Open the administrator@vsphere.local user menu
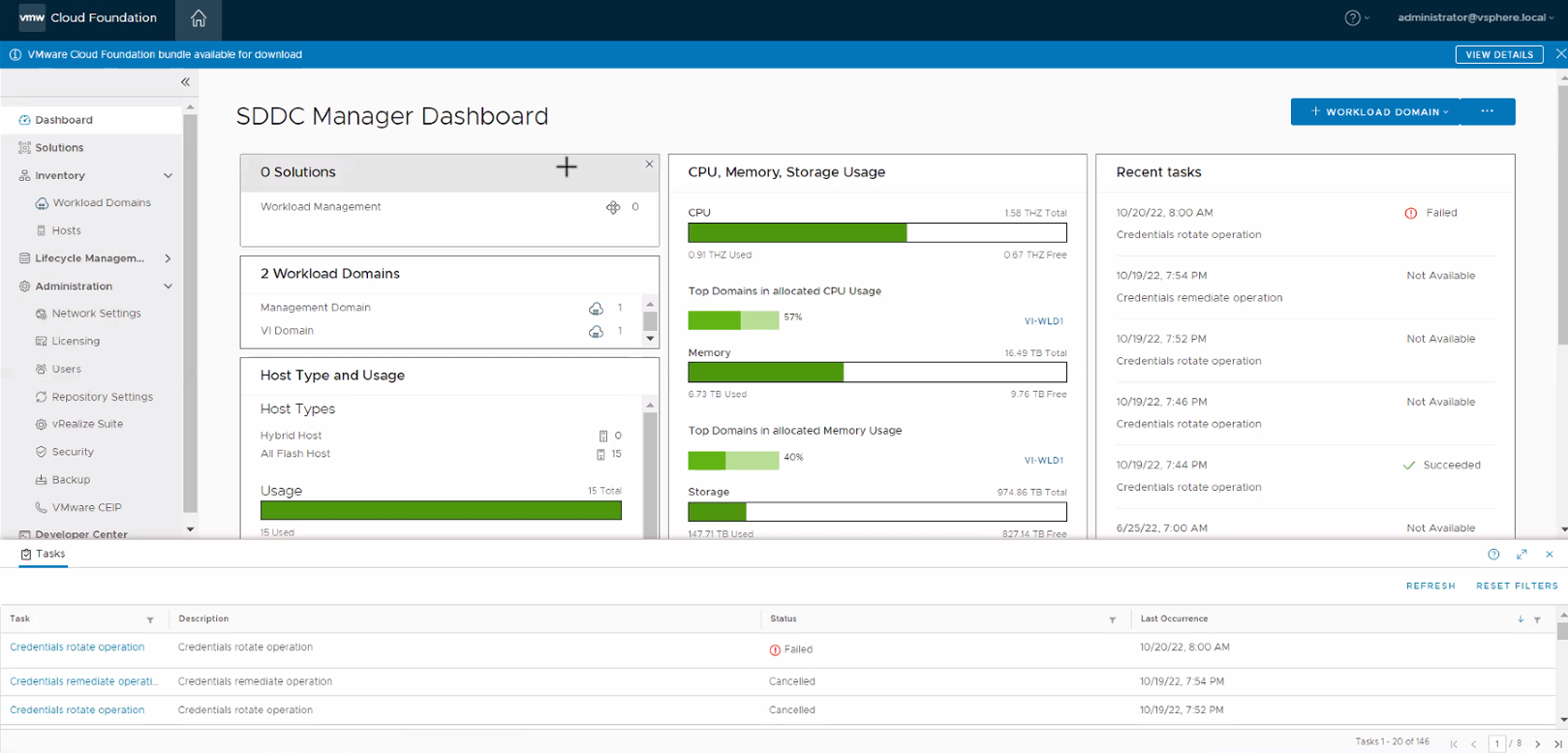This screenshot has width=1568, height=753. 1475,17
